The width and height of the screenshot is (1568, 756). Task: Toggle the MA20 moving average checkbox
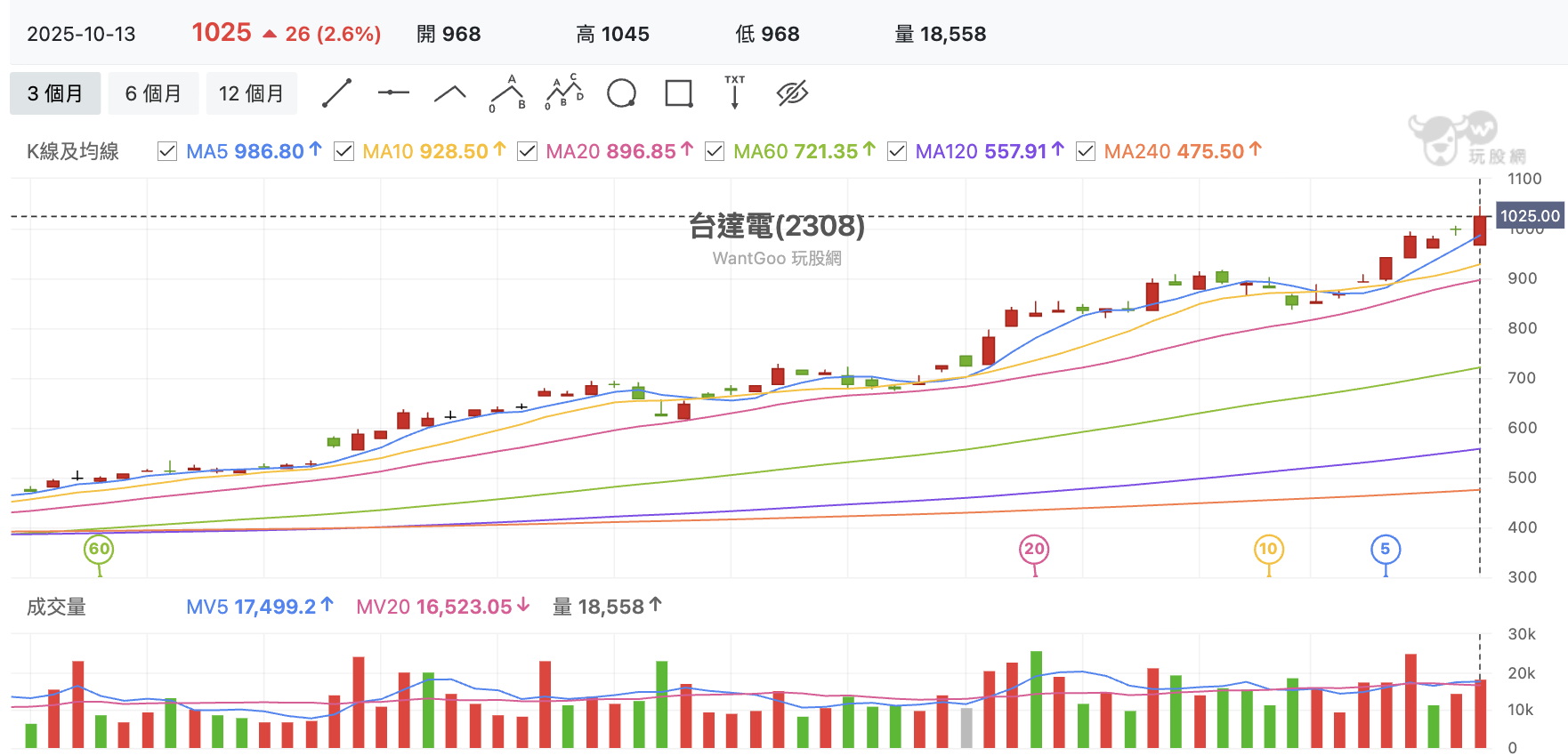[527, 151]
